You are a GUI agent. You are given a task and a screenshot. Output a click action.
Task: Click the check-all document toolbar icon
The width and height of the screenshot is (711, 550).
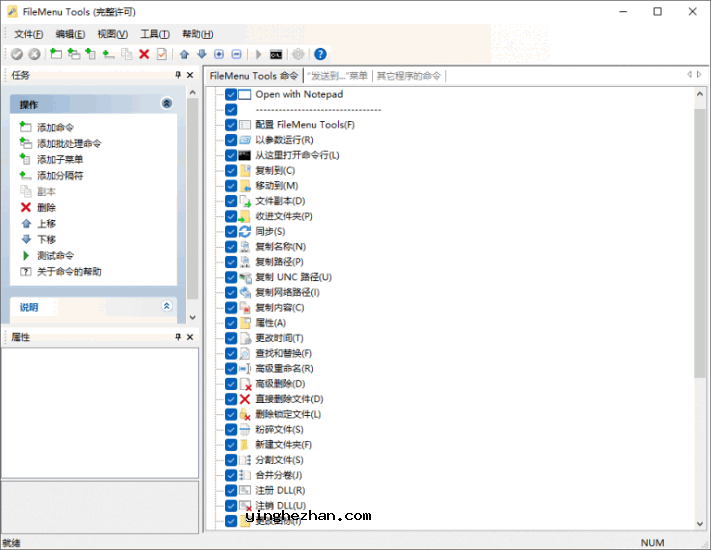pyautogui.click(x=161, y=54)
